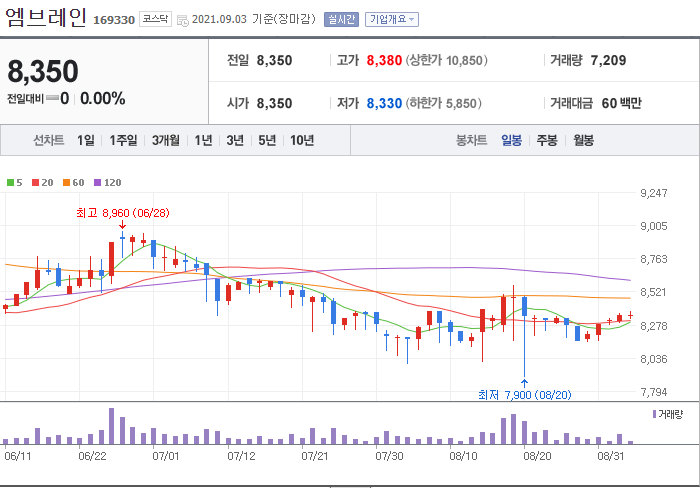Click the 상한가 10,850 text
700x488 pixels.
446,60
